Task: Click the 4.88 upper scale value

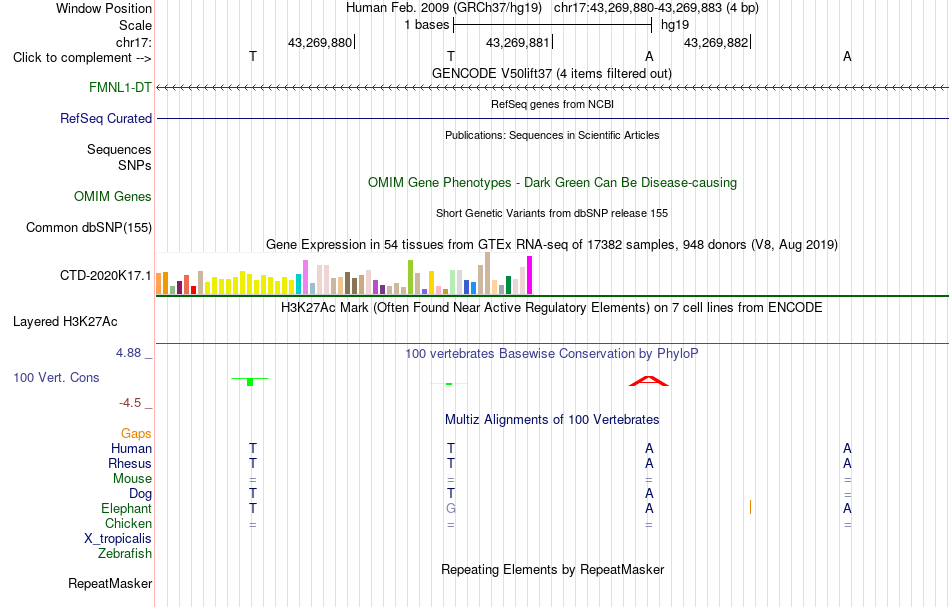Action: pos(128,353)
